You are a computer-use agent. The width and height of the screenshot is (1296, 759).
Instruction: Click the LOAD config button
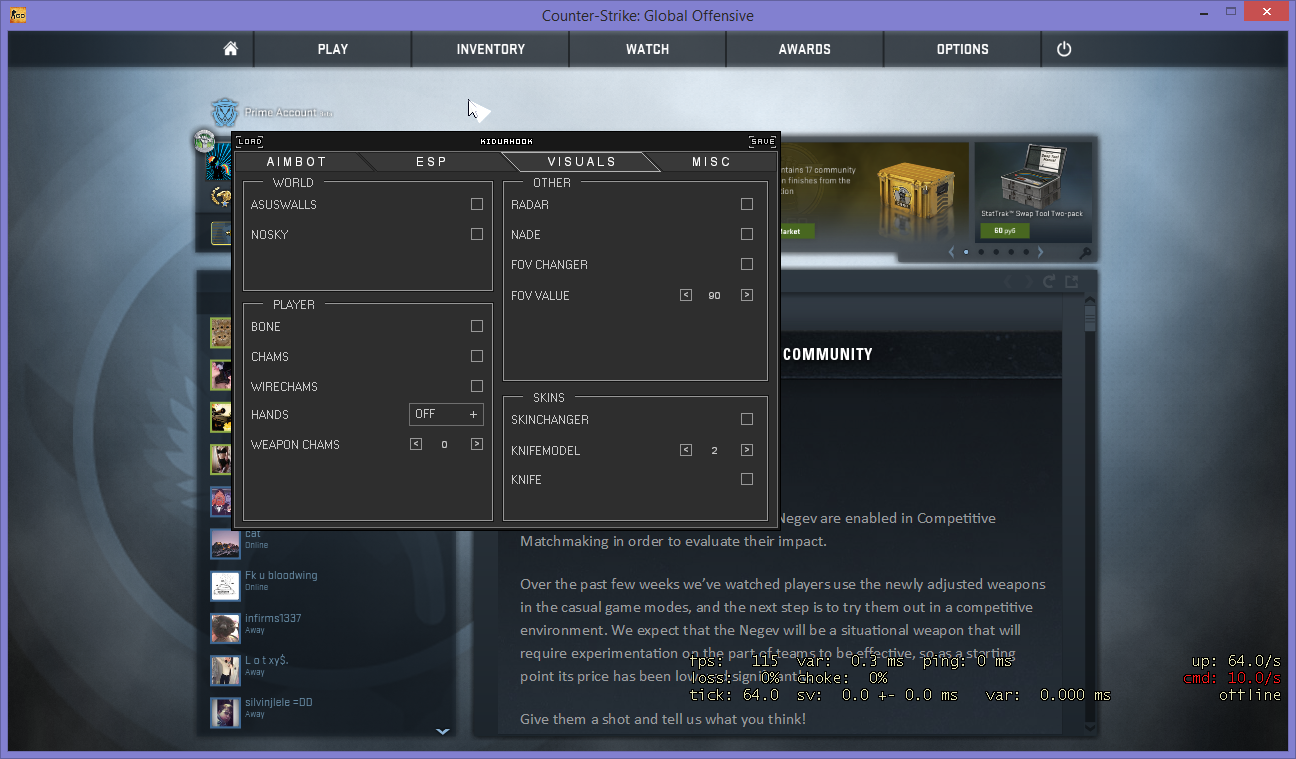250,141
